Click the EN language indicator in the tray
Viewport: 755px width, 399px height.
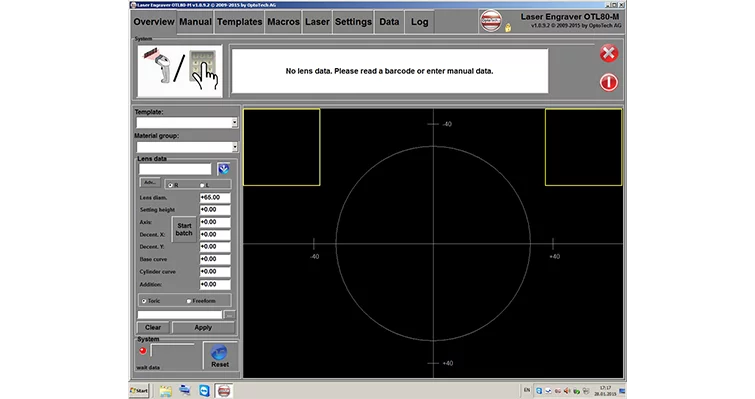click(x=527, y=390)
